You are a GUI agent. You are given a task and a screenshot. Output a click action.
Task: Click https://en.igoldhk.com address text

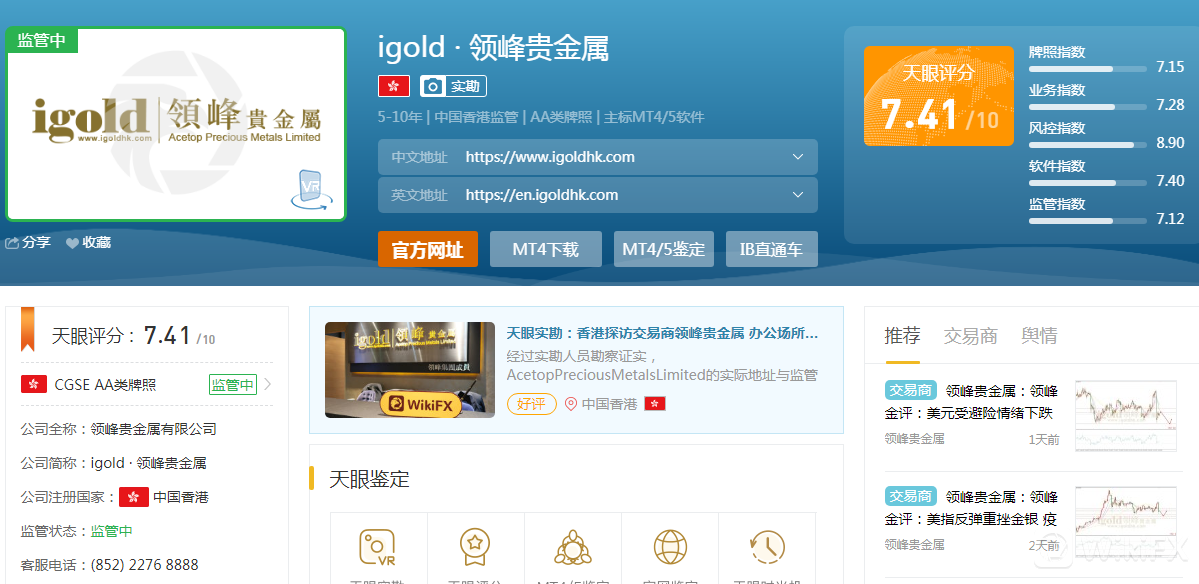tap(541, 195)
